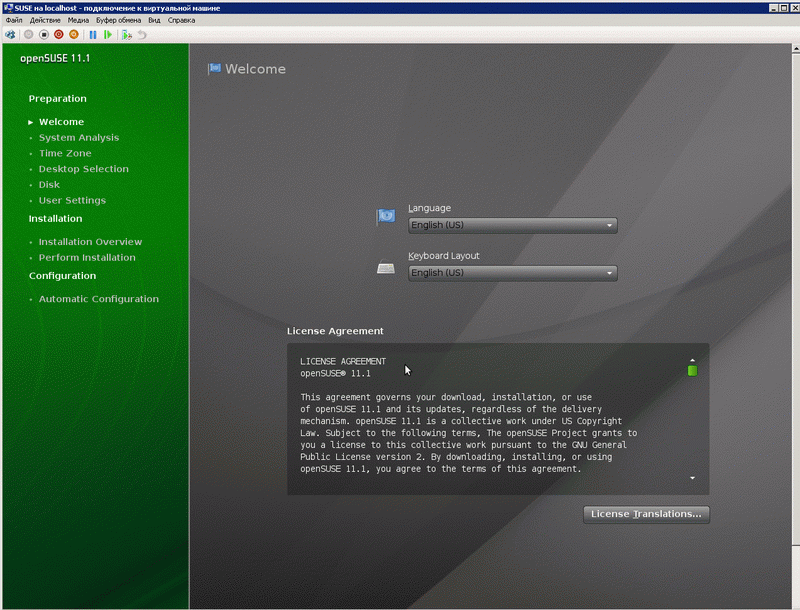Screen dimensions: 800x610
Task: Close the virtual machine connection window
Action: coord(795,8)
